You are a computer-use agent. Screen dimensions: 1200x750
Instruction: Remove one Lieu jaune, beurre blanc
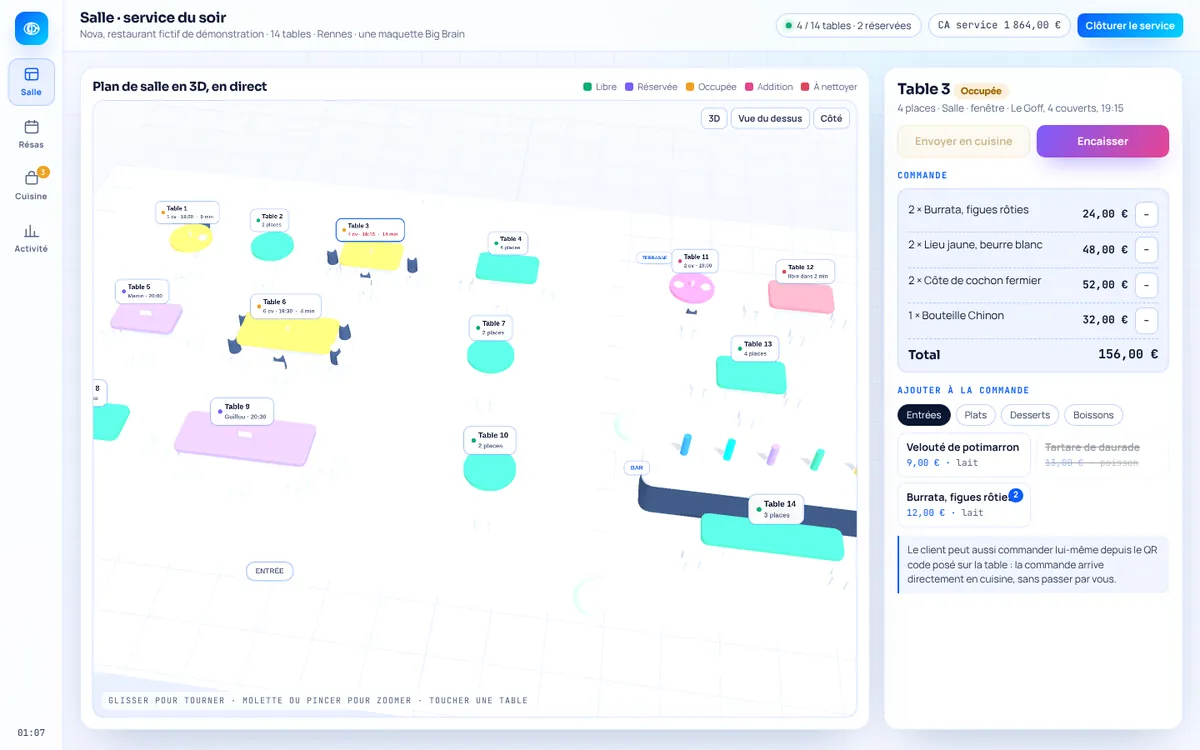(x=1147, y=249)
